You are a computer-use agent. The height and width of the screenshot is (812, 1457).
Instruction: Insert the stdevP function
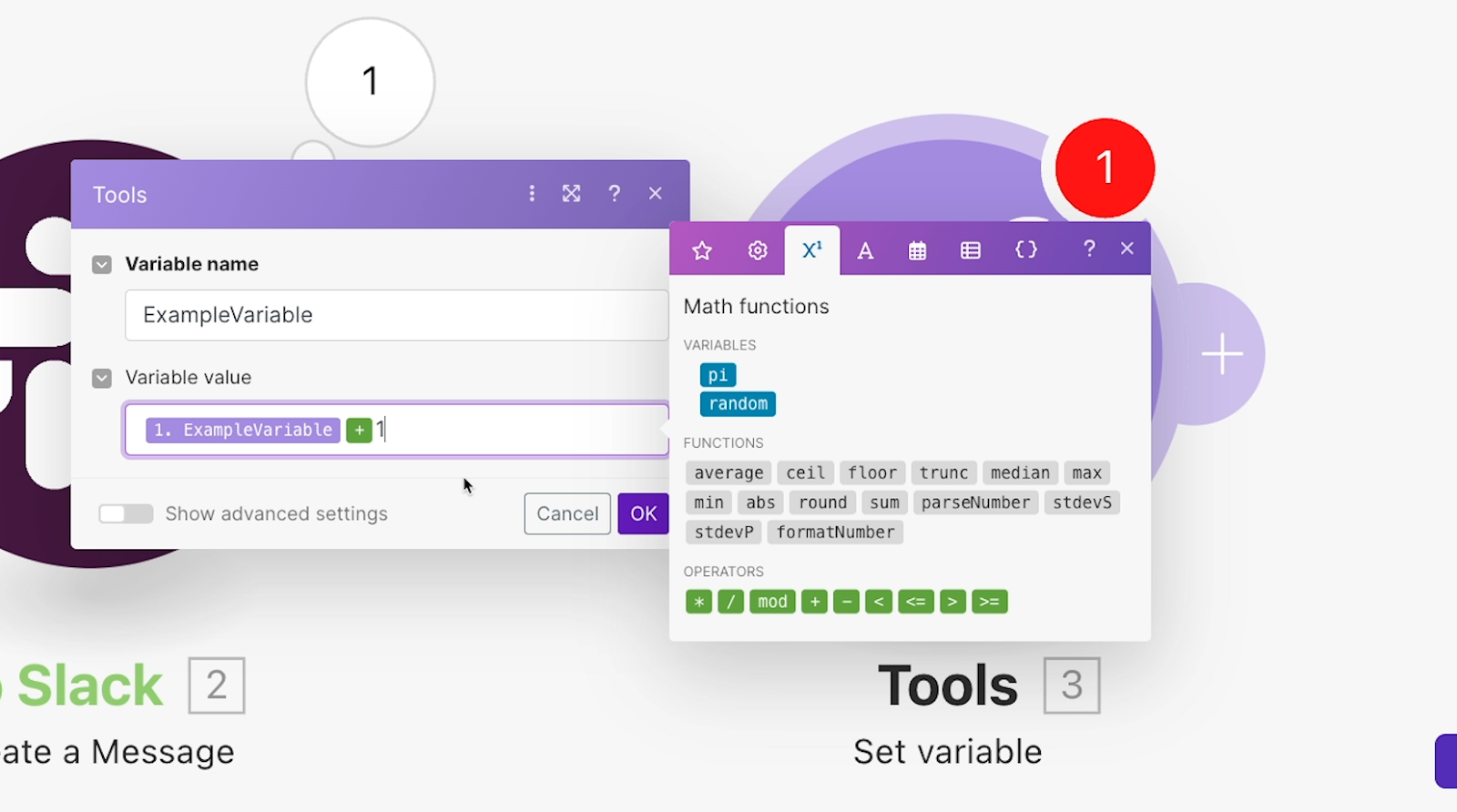click(x=724, y=533)
